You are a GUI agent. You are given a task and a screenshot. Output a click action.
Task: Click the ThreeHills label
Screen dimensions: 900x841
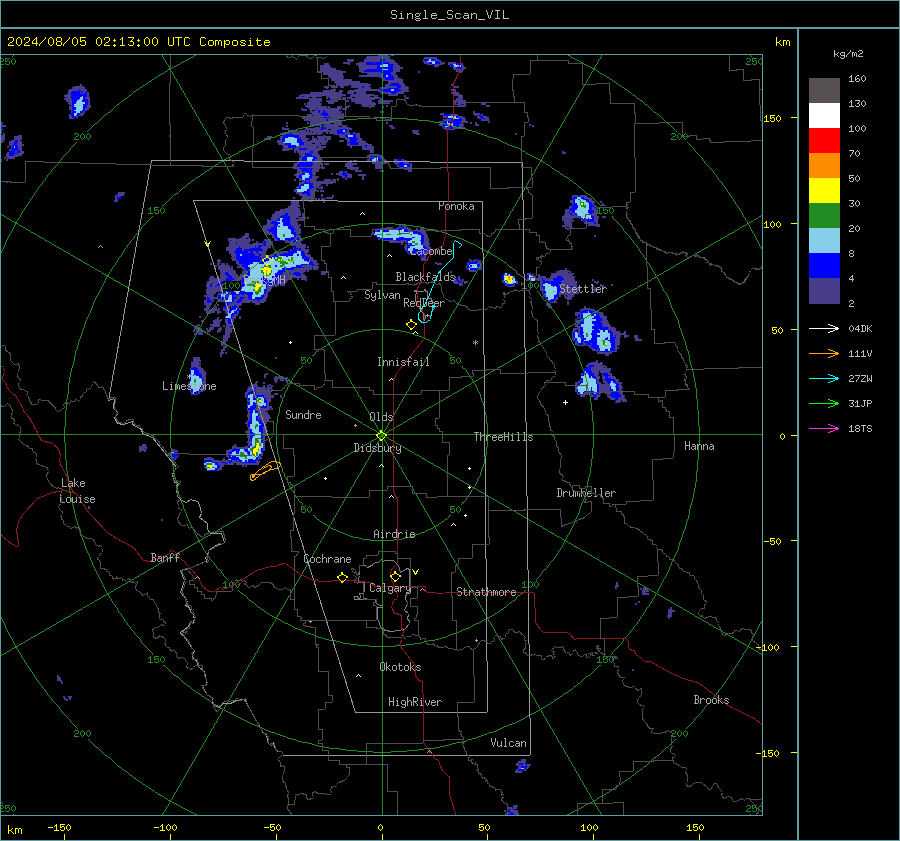coord(503,437)
